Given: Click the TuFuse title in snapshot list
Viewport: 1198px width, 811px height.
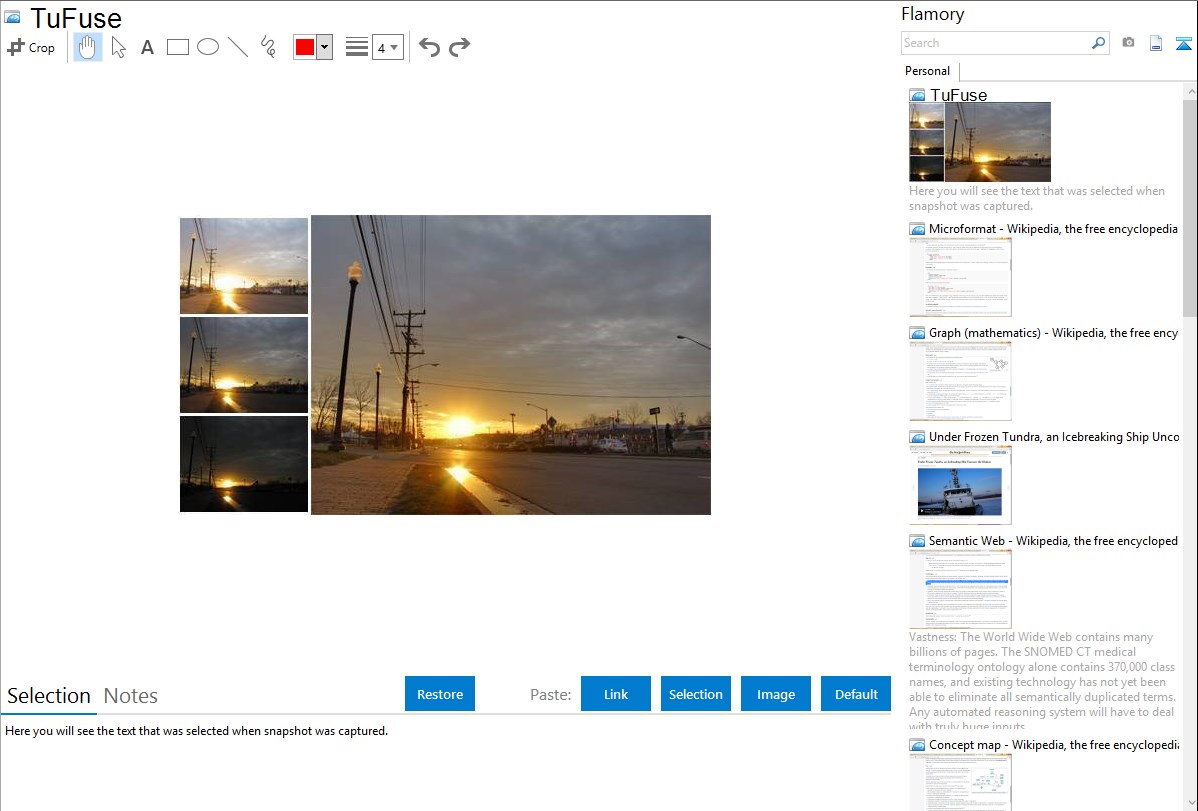Looking at the screenshot, I should point(959,95).
